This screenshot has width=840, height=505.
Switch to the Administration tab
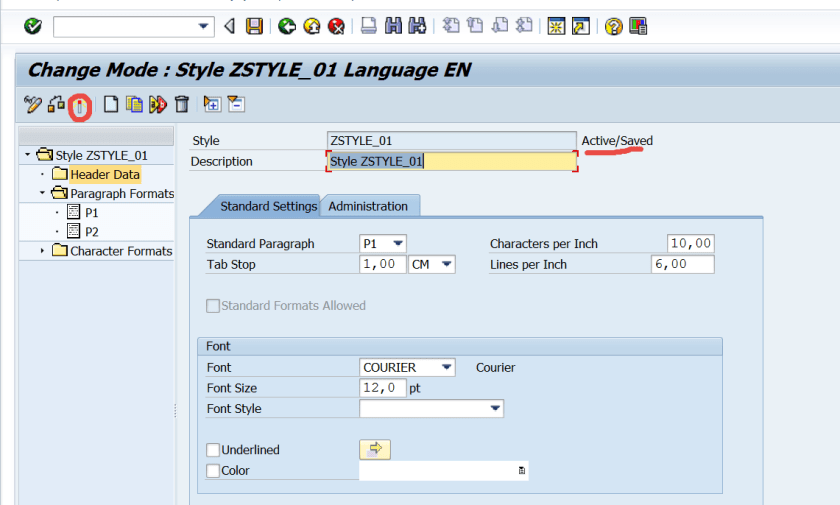click(x=368, y=206)
